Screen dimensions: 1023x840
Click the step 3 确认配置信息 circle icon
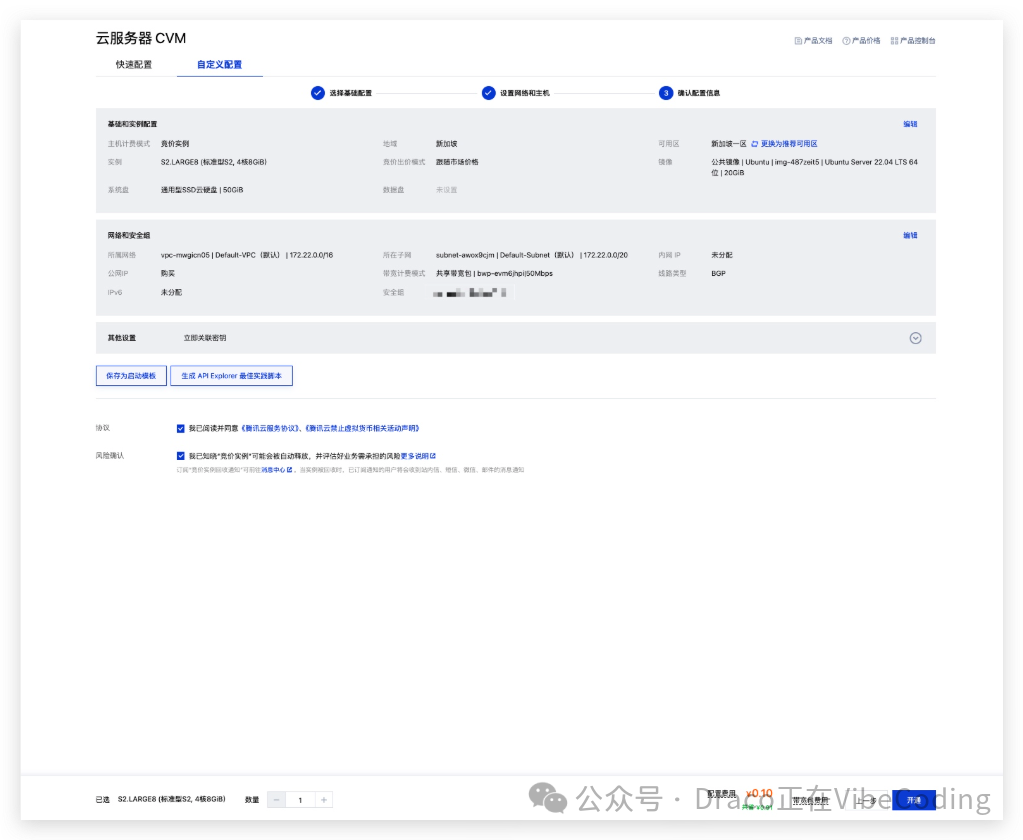click(665, 93)
